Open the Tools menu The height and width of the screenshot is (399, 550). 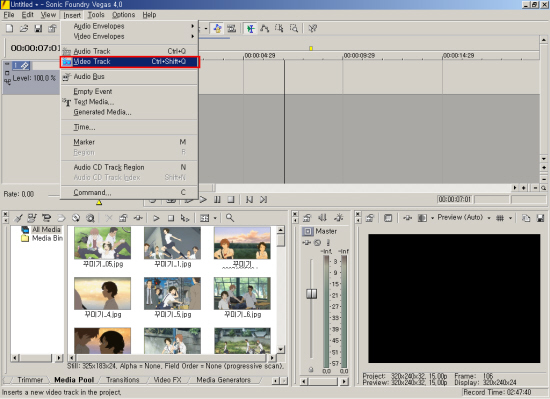[96, 15]
